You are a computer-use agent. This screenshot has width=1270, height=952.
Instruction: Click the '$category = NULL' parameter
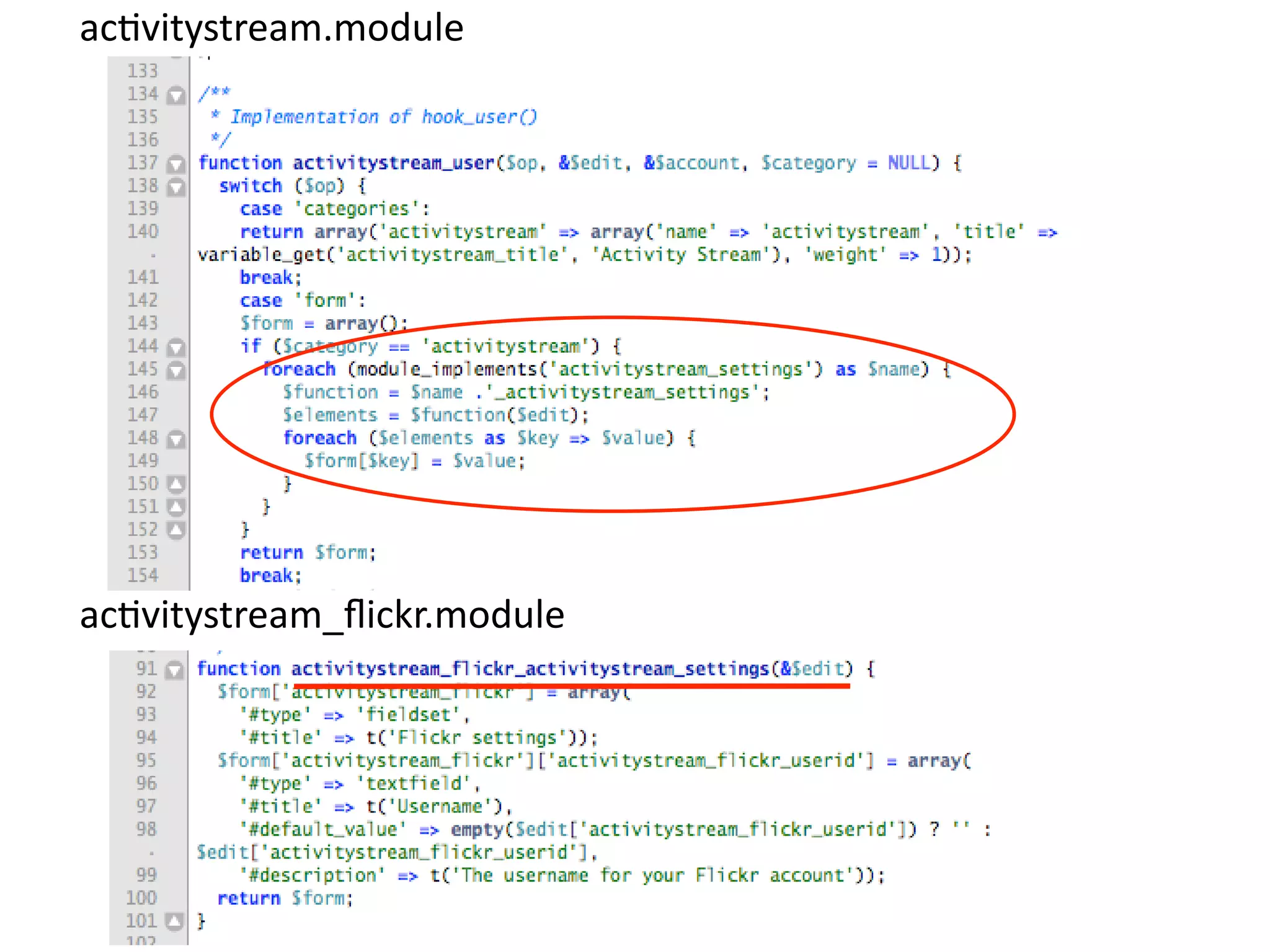[x=846, y=163]
